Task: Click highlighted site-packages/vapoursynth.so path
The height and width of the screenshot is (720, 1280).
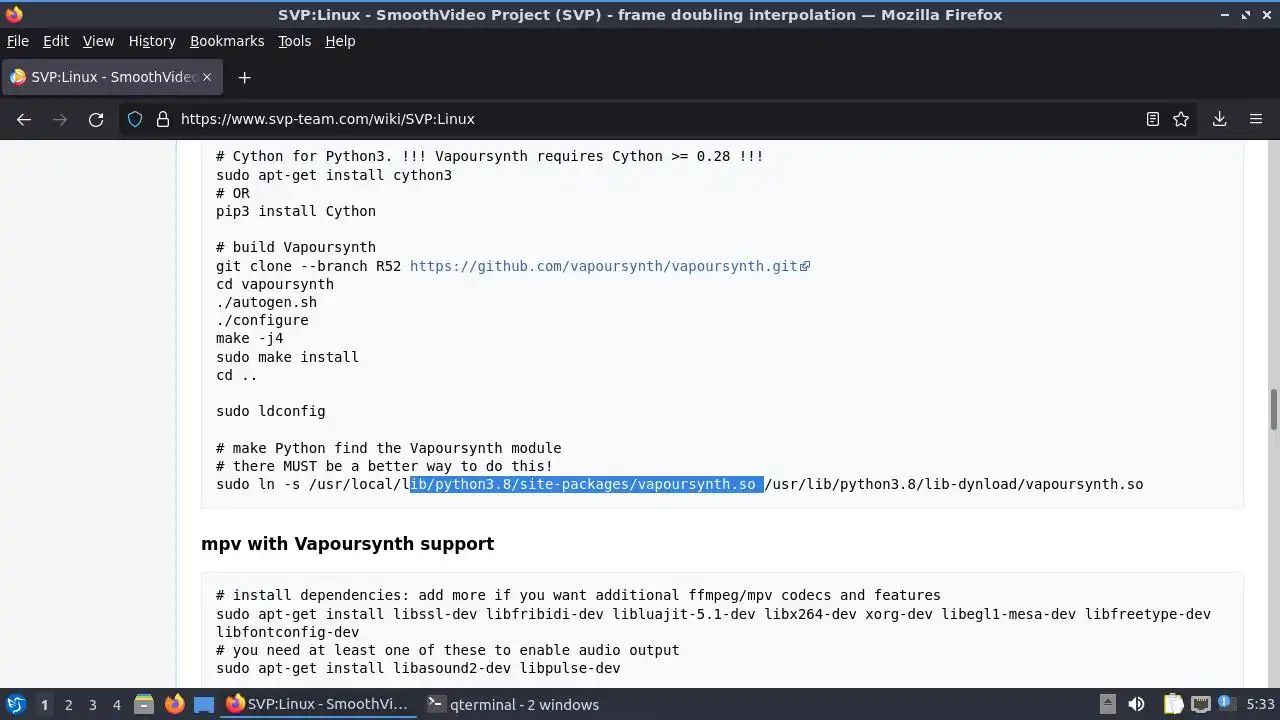Action: (586, 484)
